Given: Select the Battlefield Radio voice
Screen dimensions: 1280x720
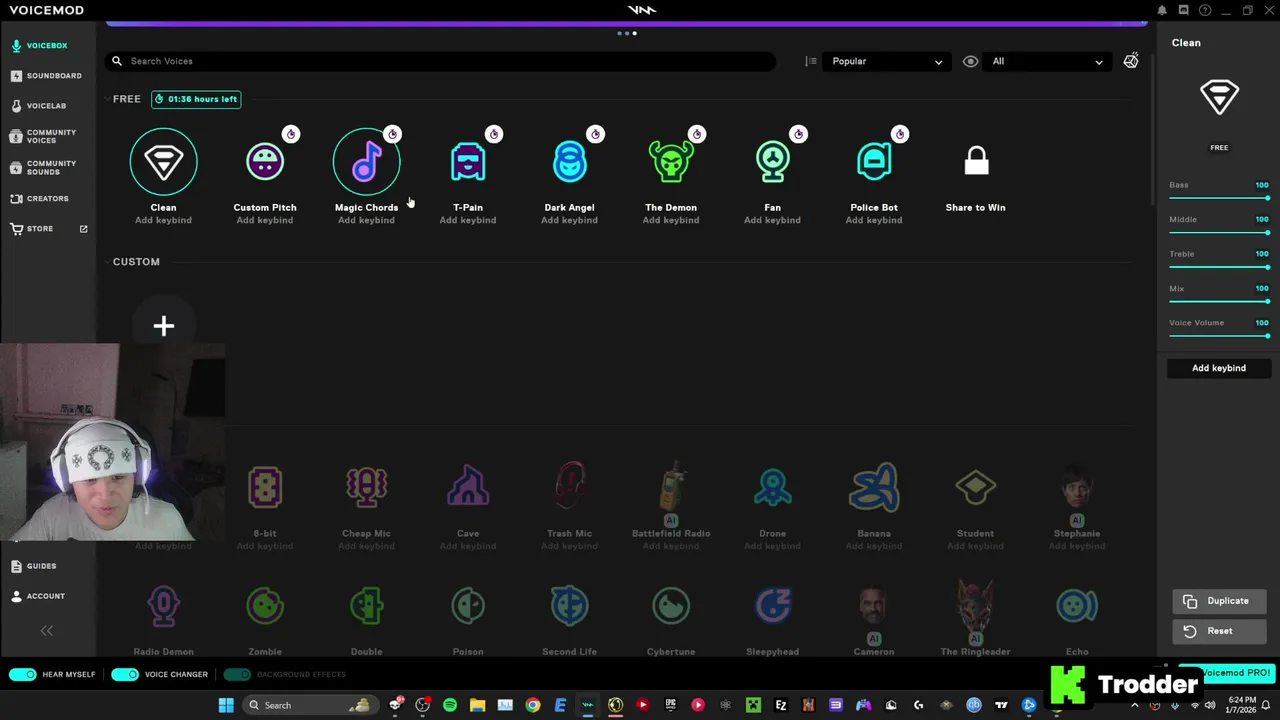Looking at the screenshot, I should click(671, 487).
